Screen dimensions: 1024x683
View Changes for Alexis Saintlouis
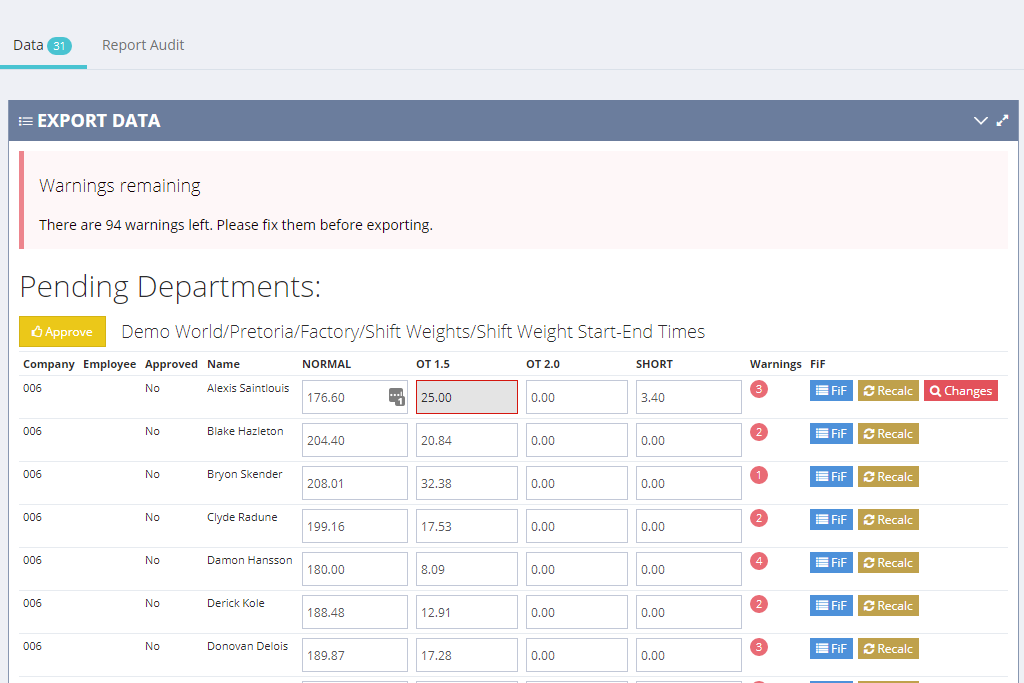960,391
